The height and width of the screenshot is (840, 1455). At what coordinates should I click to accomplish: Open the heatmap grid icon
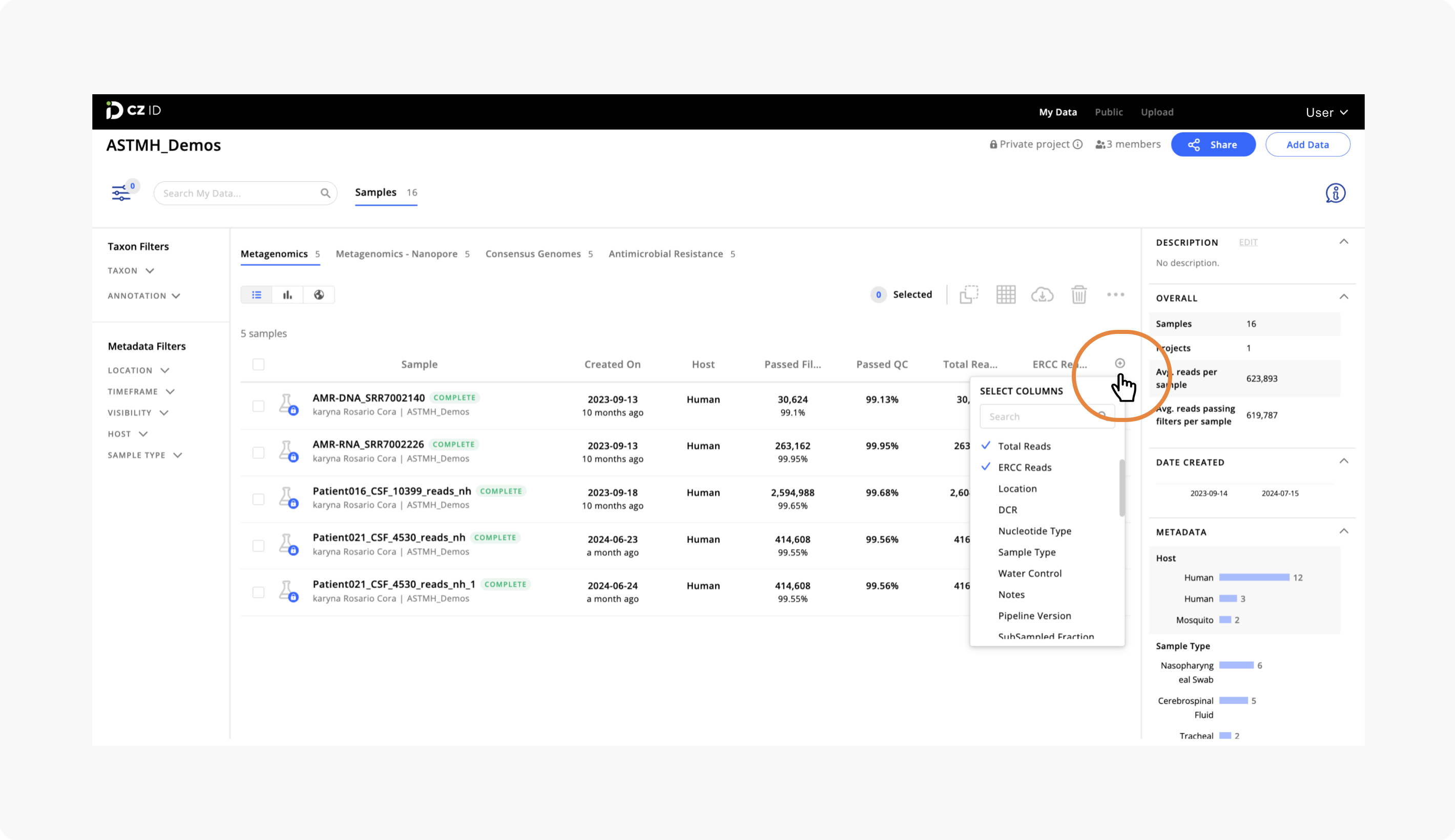1006,294
